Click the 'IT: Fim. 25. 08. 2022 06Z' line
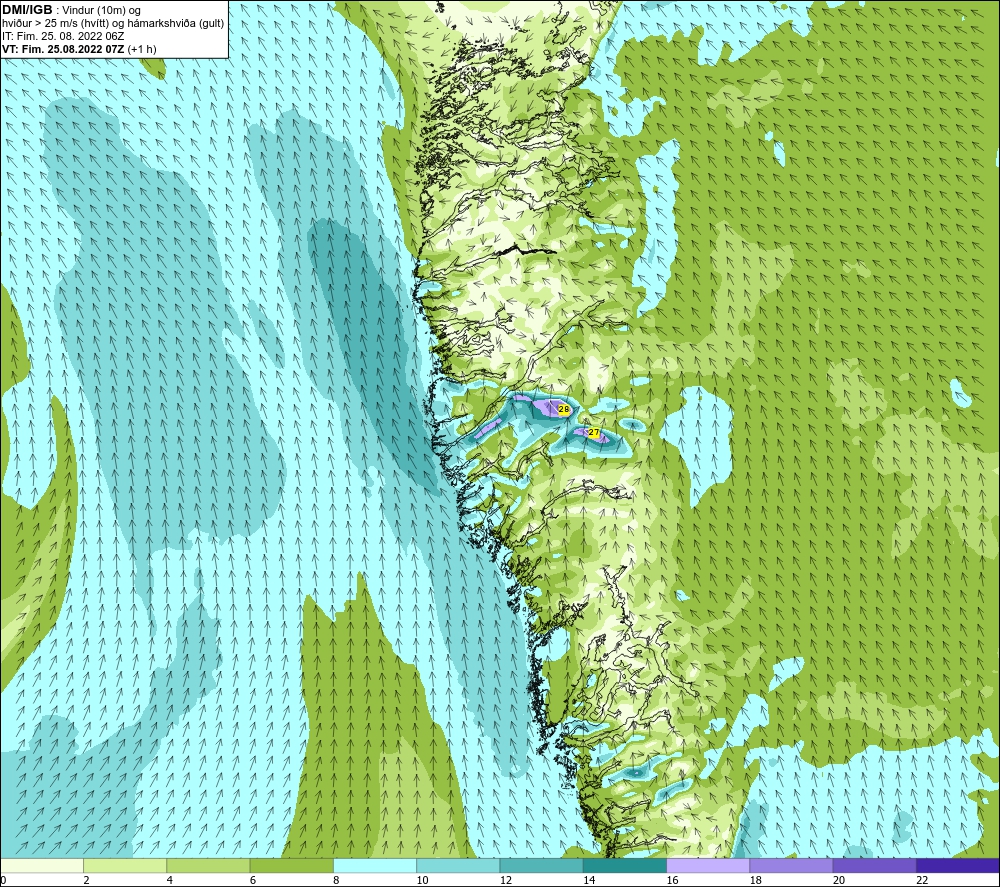 (64, 36)
